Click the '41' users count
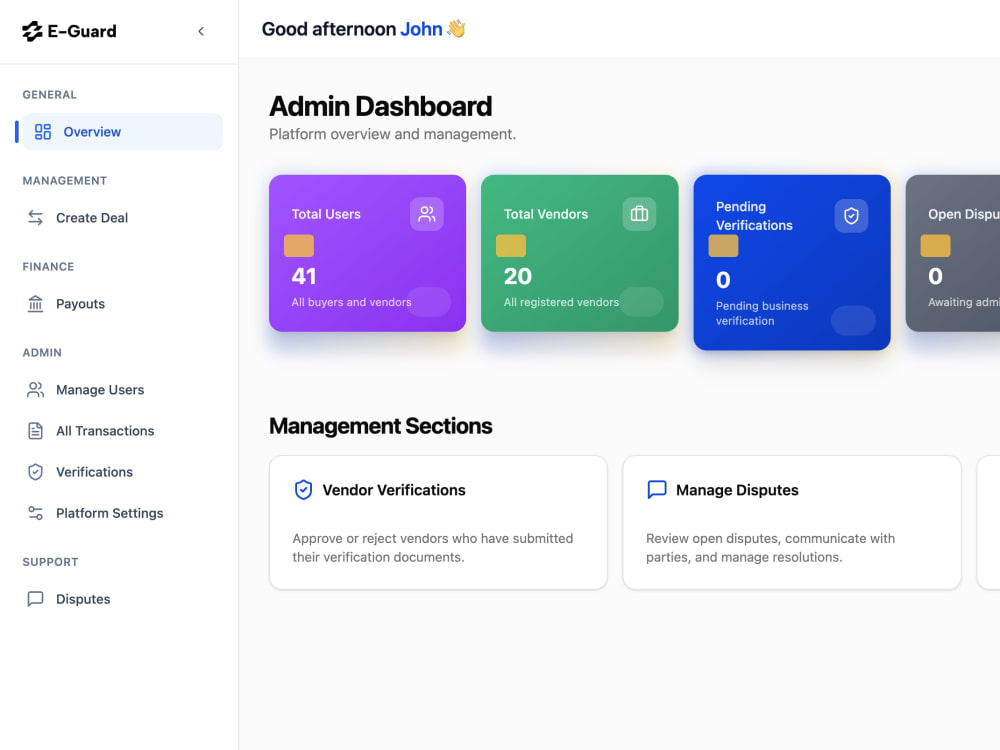Image resolution: width=1000 pixels, height=750 pixels. click(304, 276)
